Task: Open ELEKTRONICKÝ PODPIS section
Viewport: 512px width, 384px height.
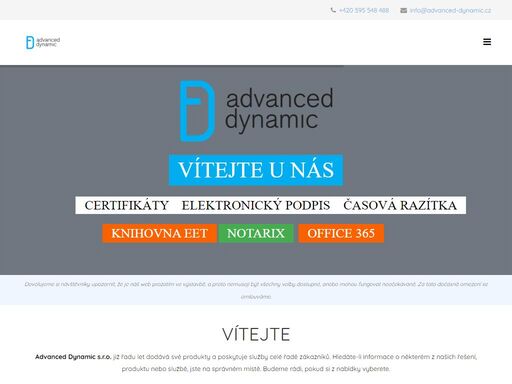Action: coord(256,205)
